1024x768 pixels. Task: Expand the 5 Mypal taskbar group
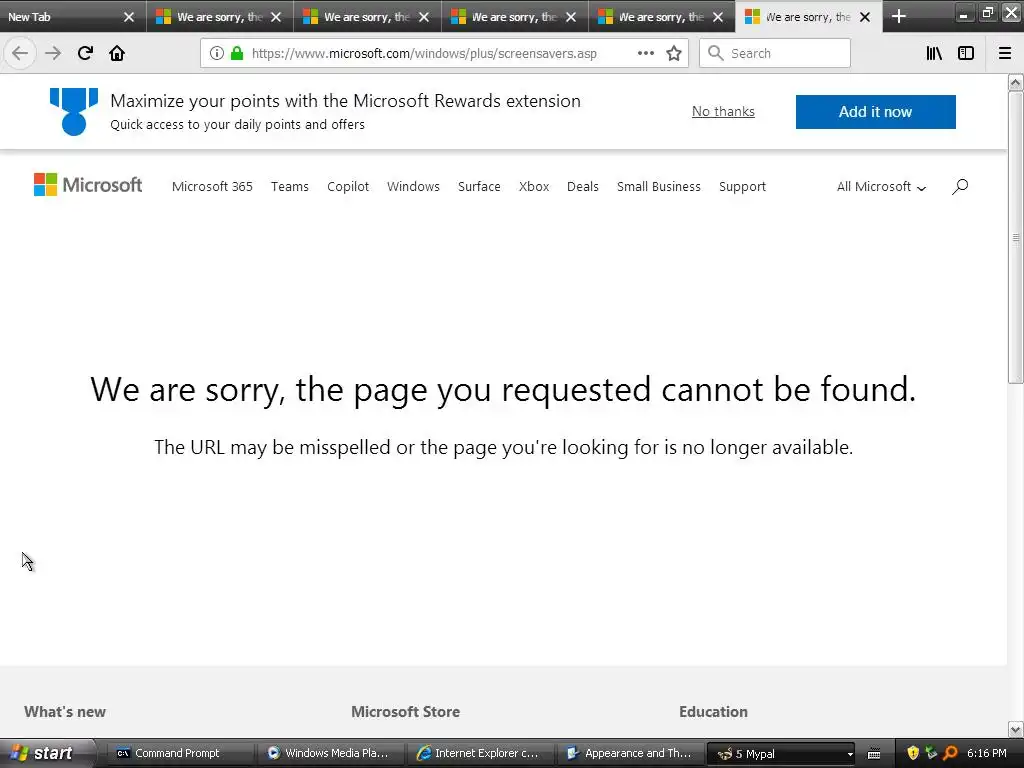click(781, 754)
